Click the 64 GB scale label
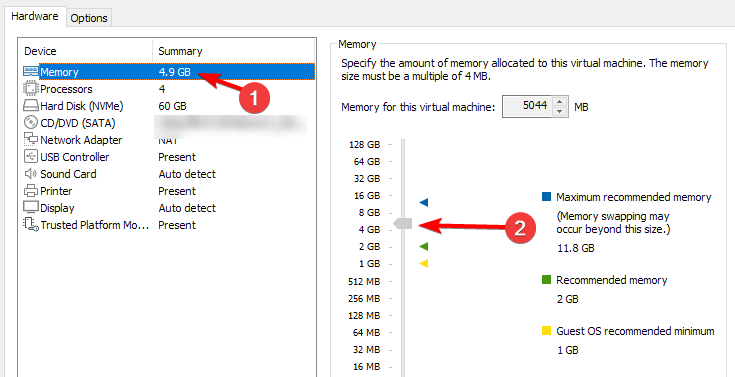 [x=367, y=162]
